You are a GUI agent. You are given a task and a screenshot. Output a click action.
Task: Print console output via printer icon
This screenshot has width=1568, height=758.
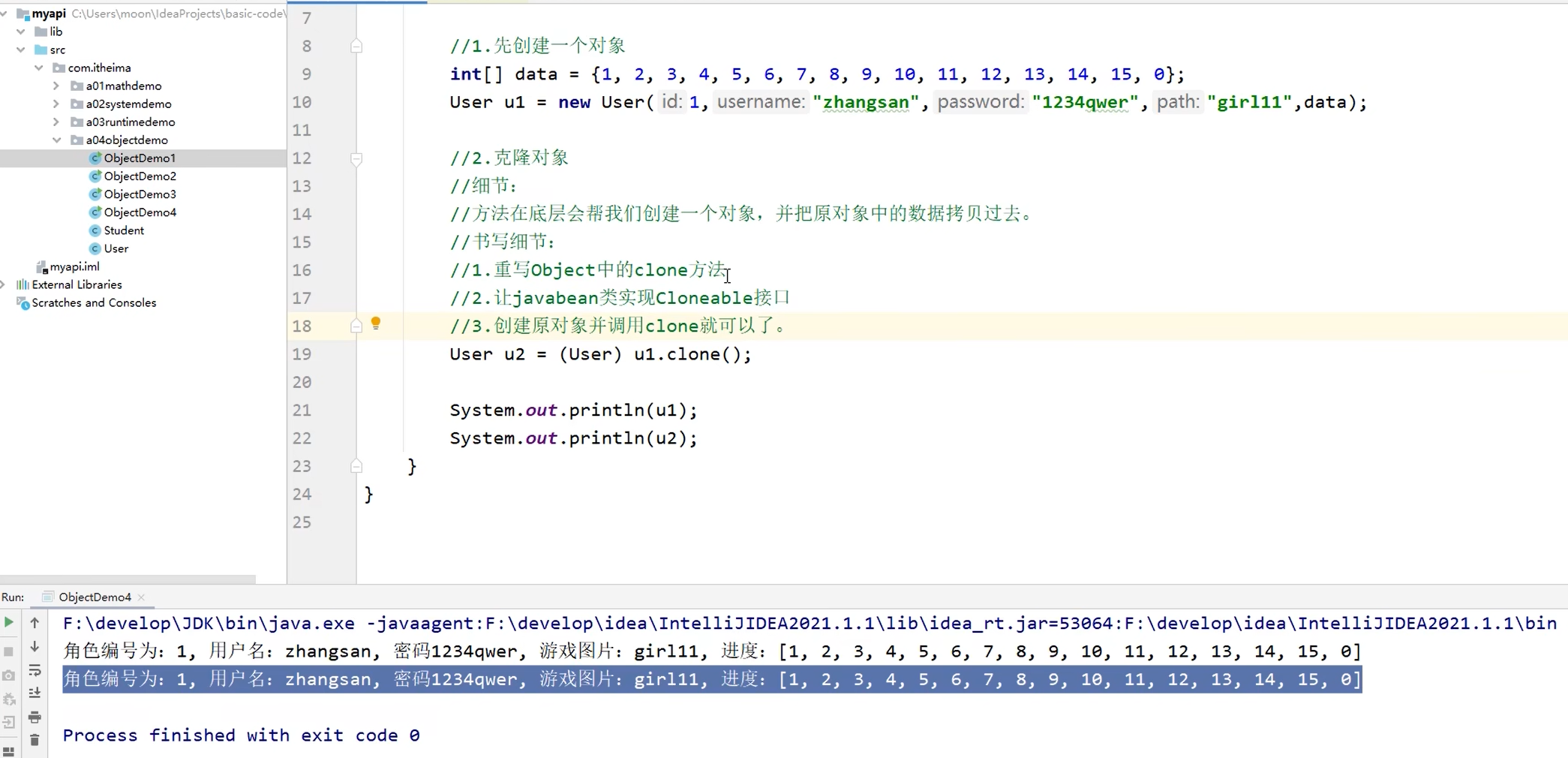click(35, 717)
